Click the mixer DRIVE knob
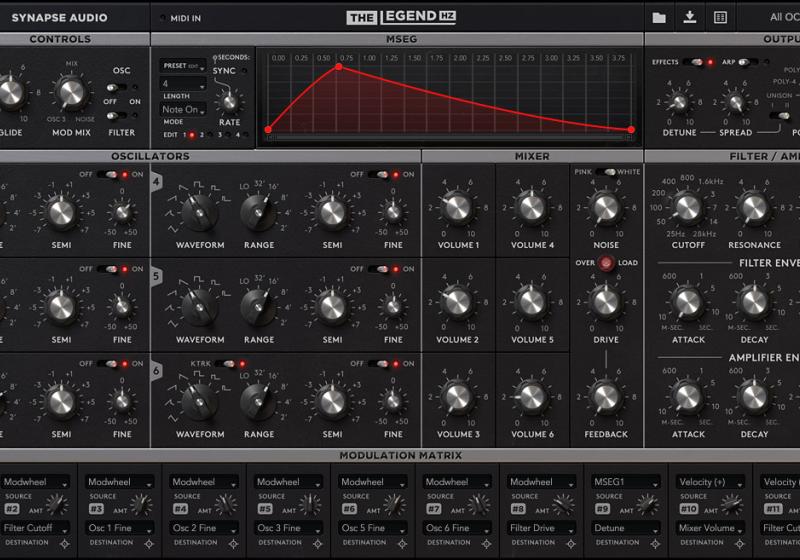 pos(606,302)
